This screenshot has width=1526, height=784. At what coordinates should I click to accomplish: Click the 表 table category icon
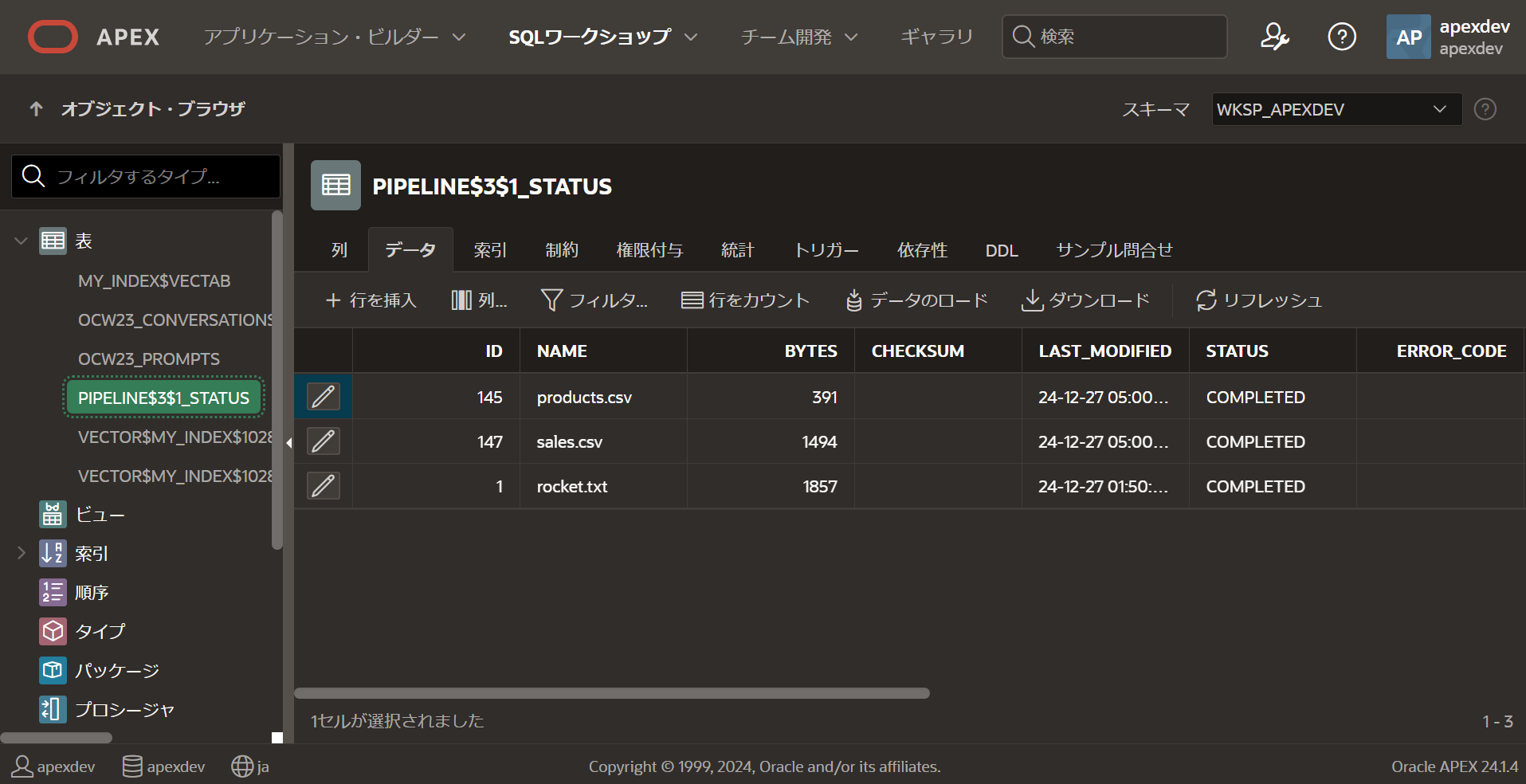point(53,241)
